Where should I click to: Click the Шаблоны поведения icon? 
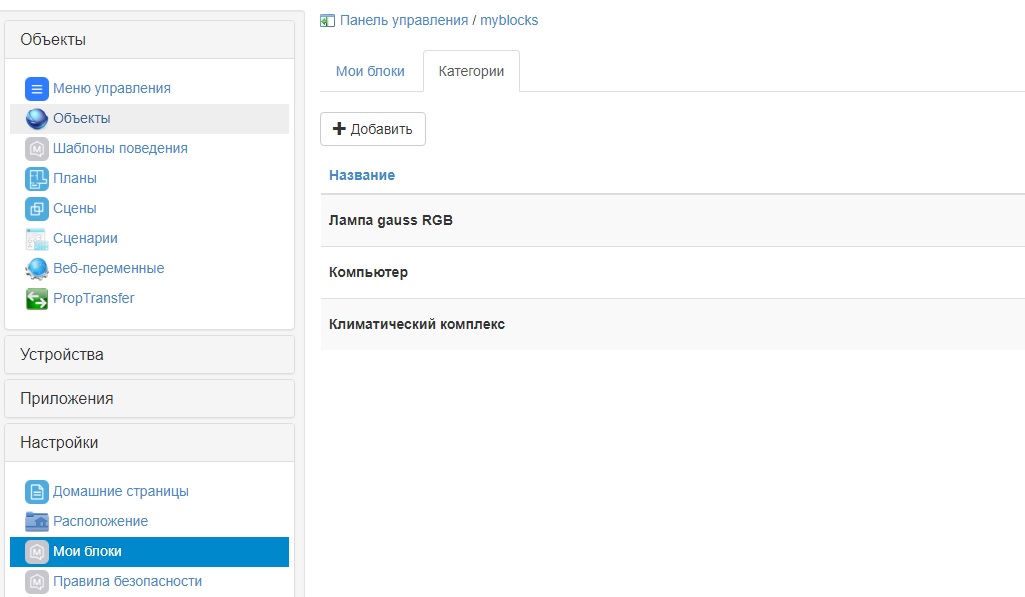(x=37, y=149)
